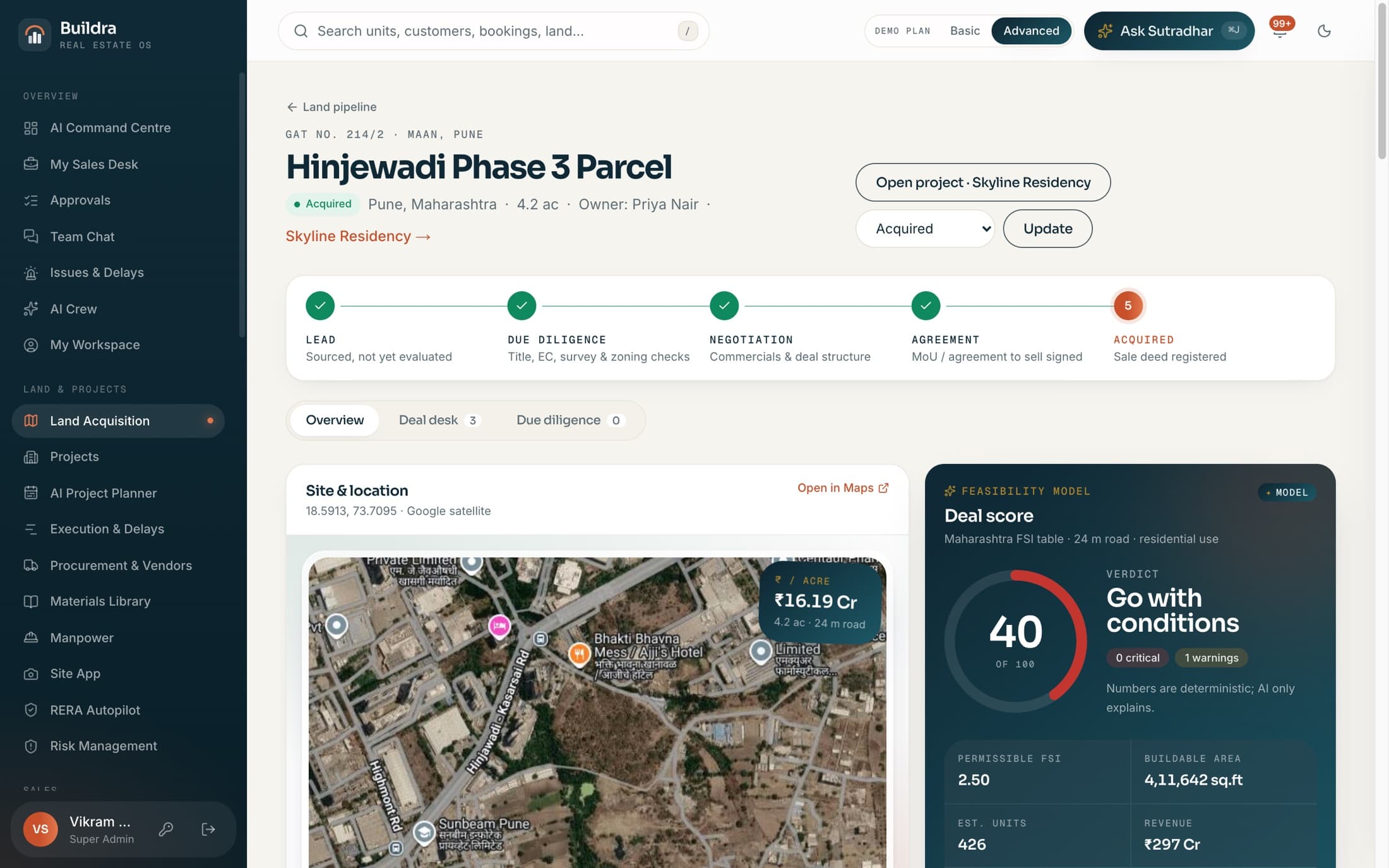The height and width of the screenshot is (868, 1389).
Task: Click the deal score 40 gauge
Action: (1015, 641)
